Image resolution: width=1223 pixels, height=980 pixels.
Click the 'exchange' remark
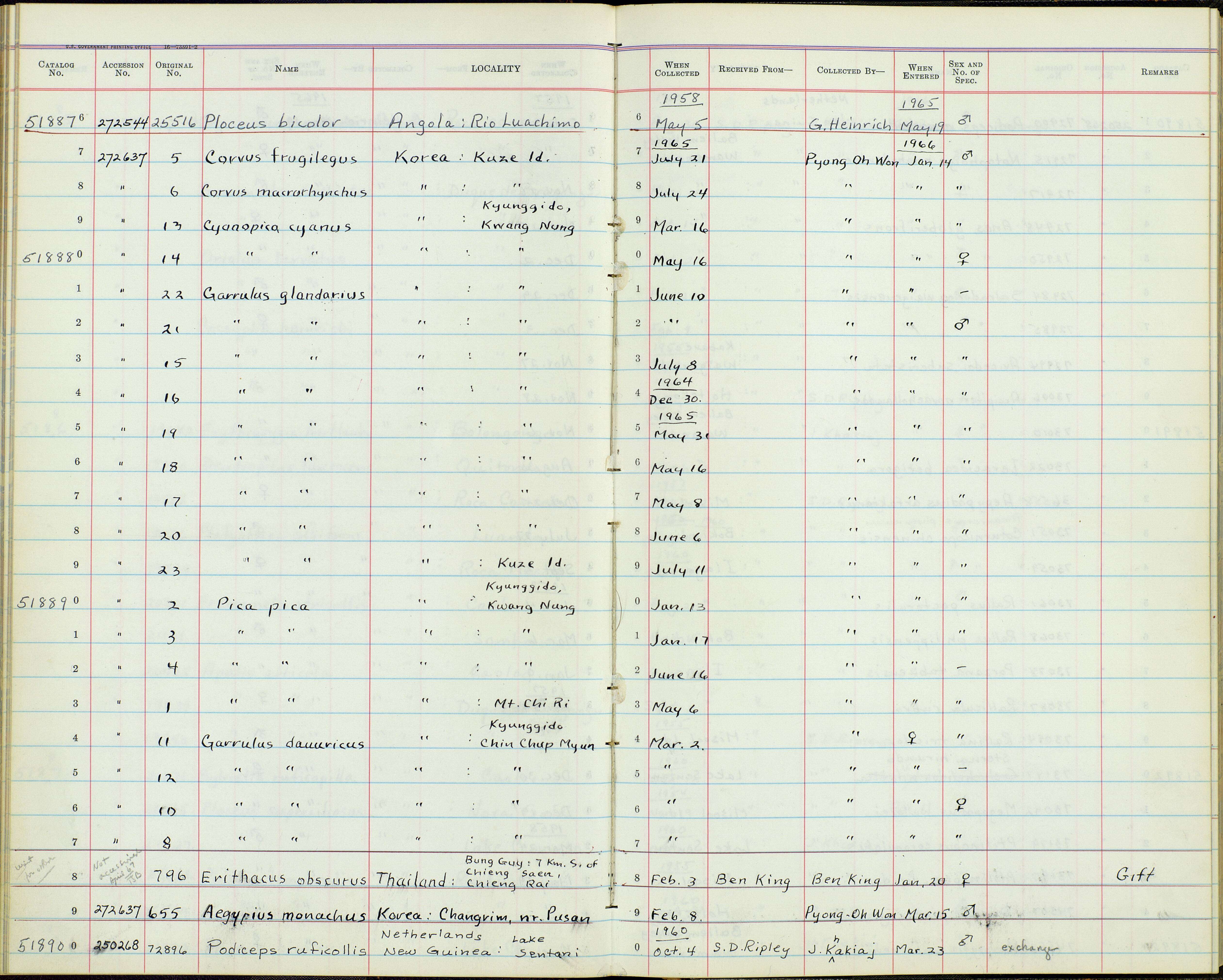[x=1029, y=948]
